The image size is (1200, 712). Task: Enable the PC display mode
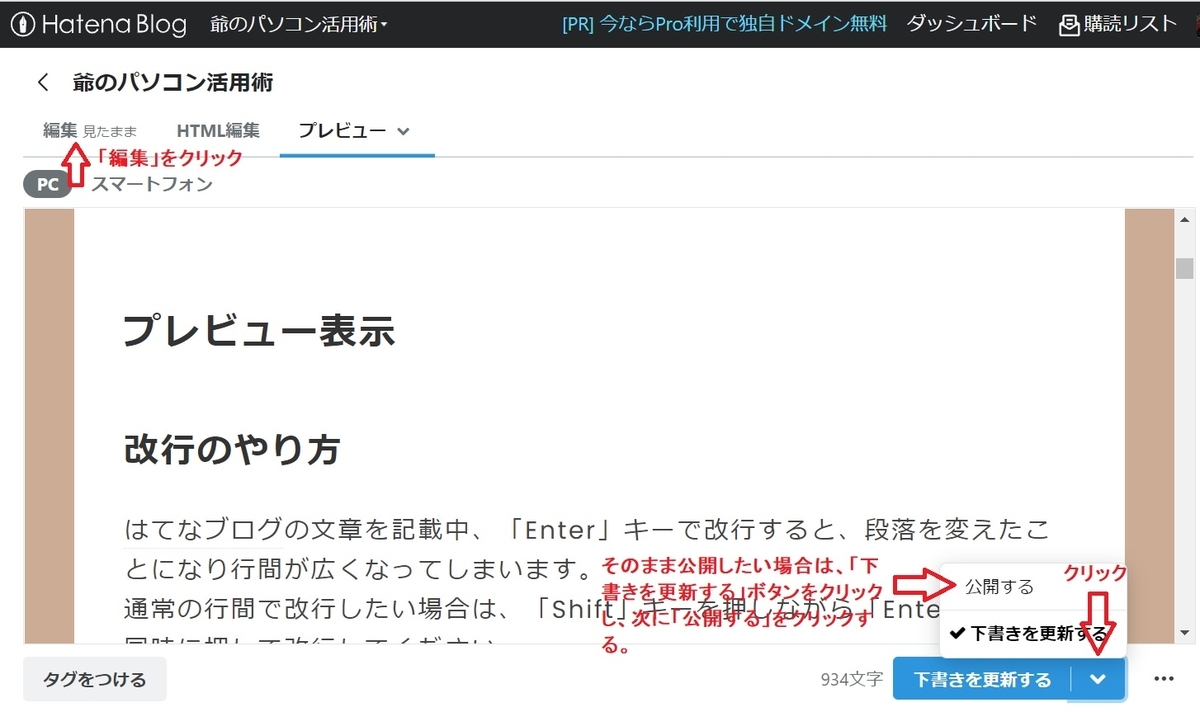tap(46, 184)
